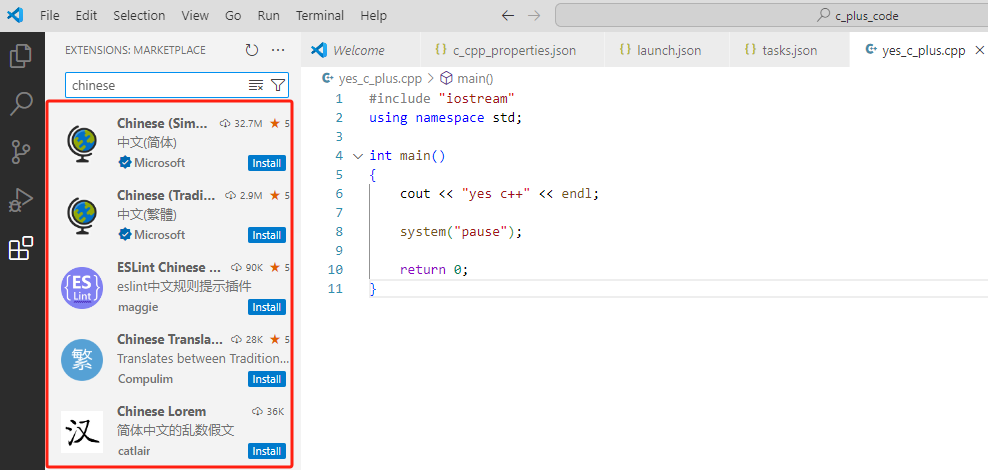
Task: Switch to the Welcome tab
Action: 360,50
